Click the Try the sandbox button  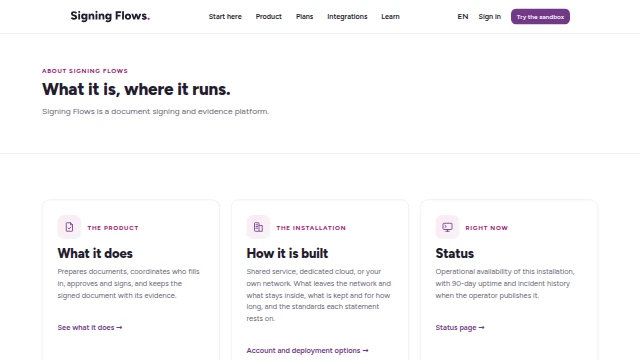pos(540,17)
